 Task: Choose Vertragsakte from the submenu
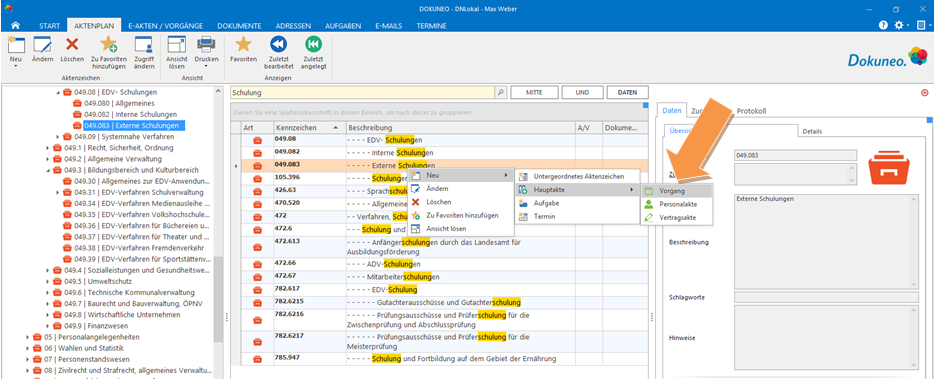676,218
